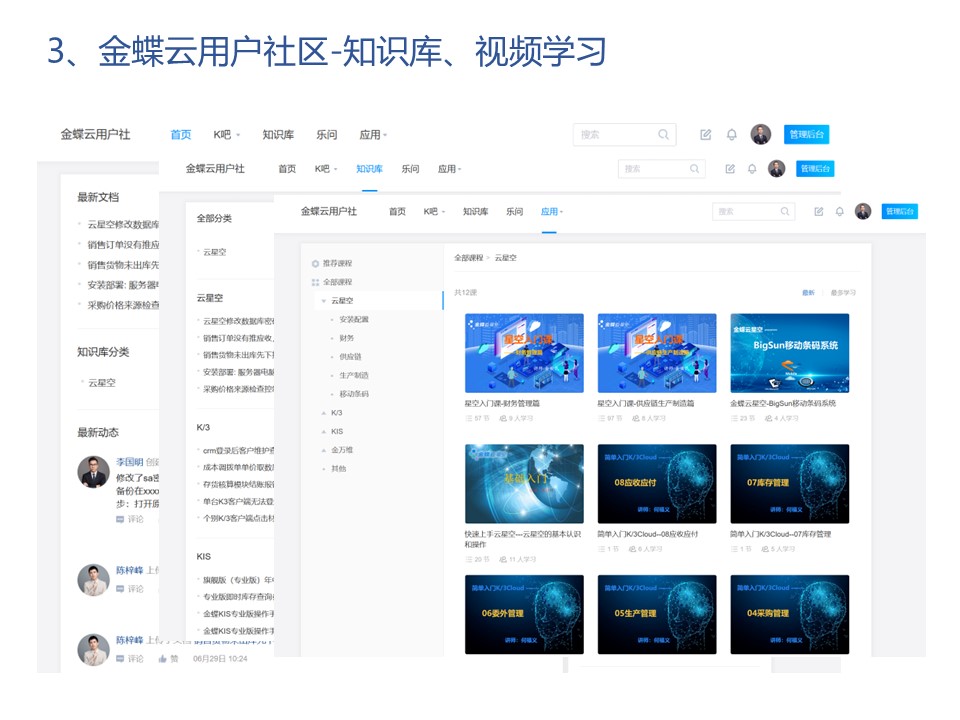
Task: Click the search magnifier in the back 首页 window
Action: [663, 135]
